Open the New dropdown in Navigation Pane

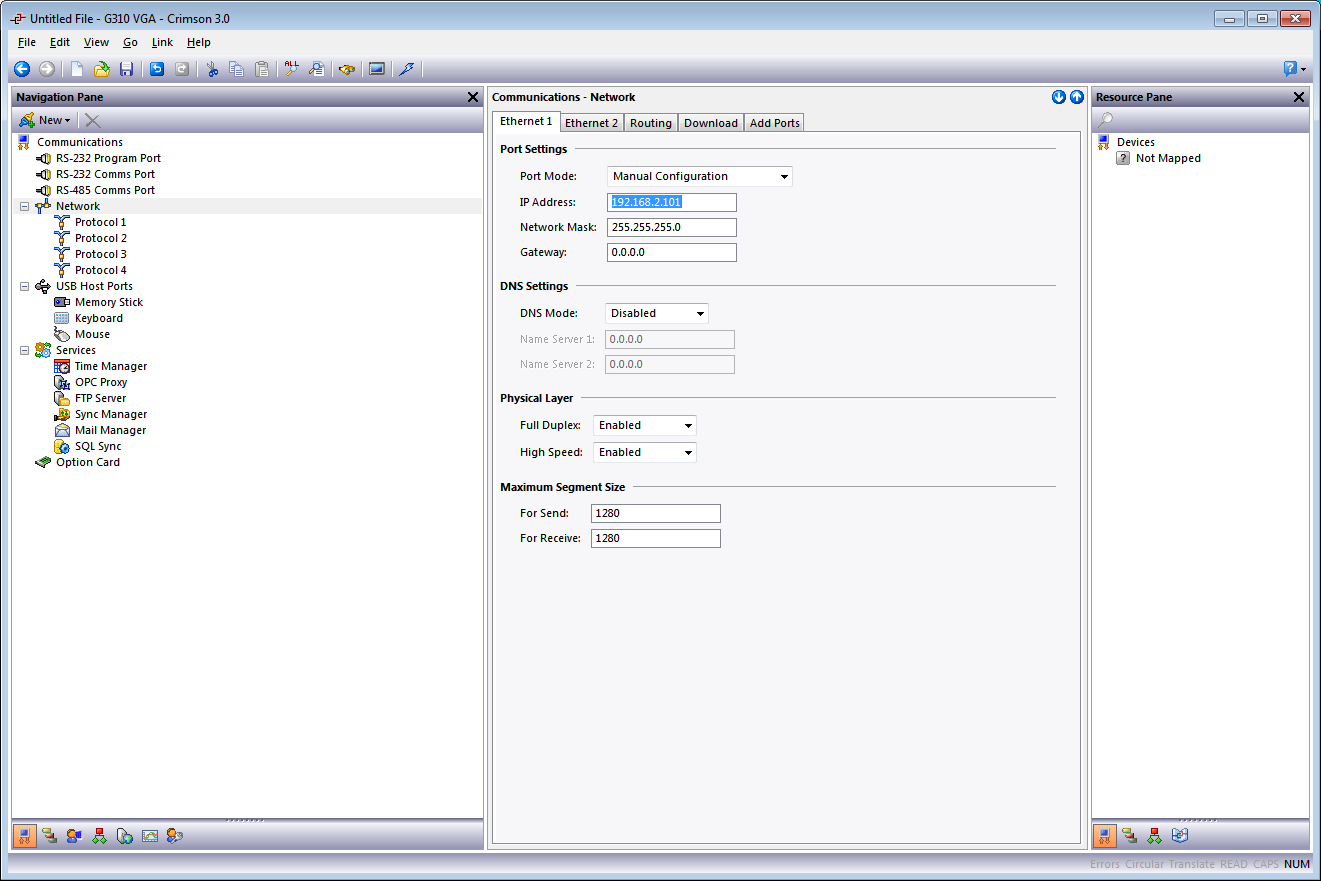[45, 120]
